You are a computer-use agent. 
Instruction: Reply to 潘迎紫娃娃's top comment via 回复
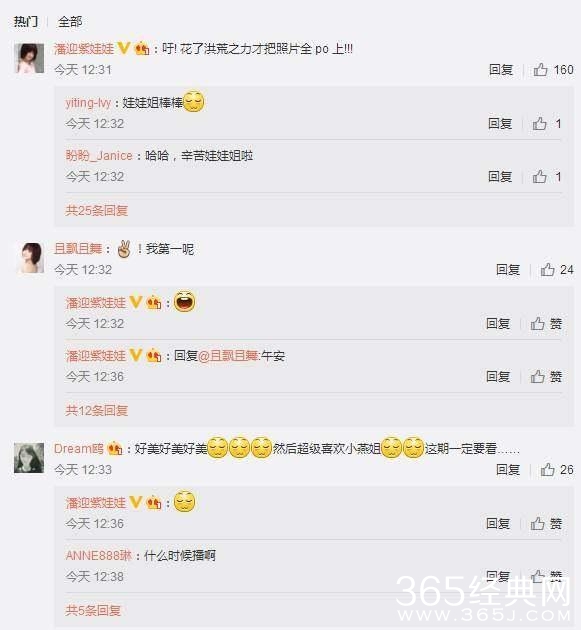(501, 70)
